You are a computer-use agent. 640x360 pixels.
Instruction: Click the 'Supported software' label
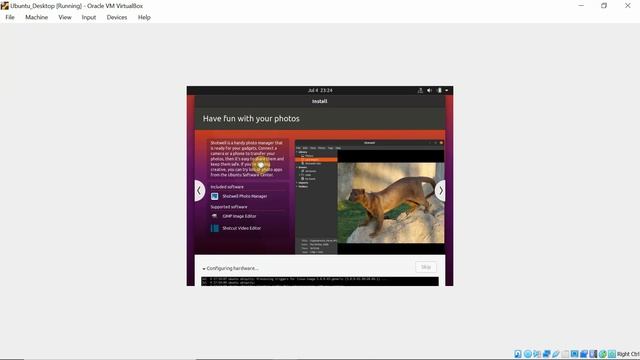coord(229,207)
